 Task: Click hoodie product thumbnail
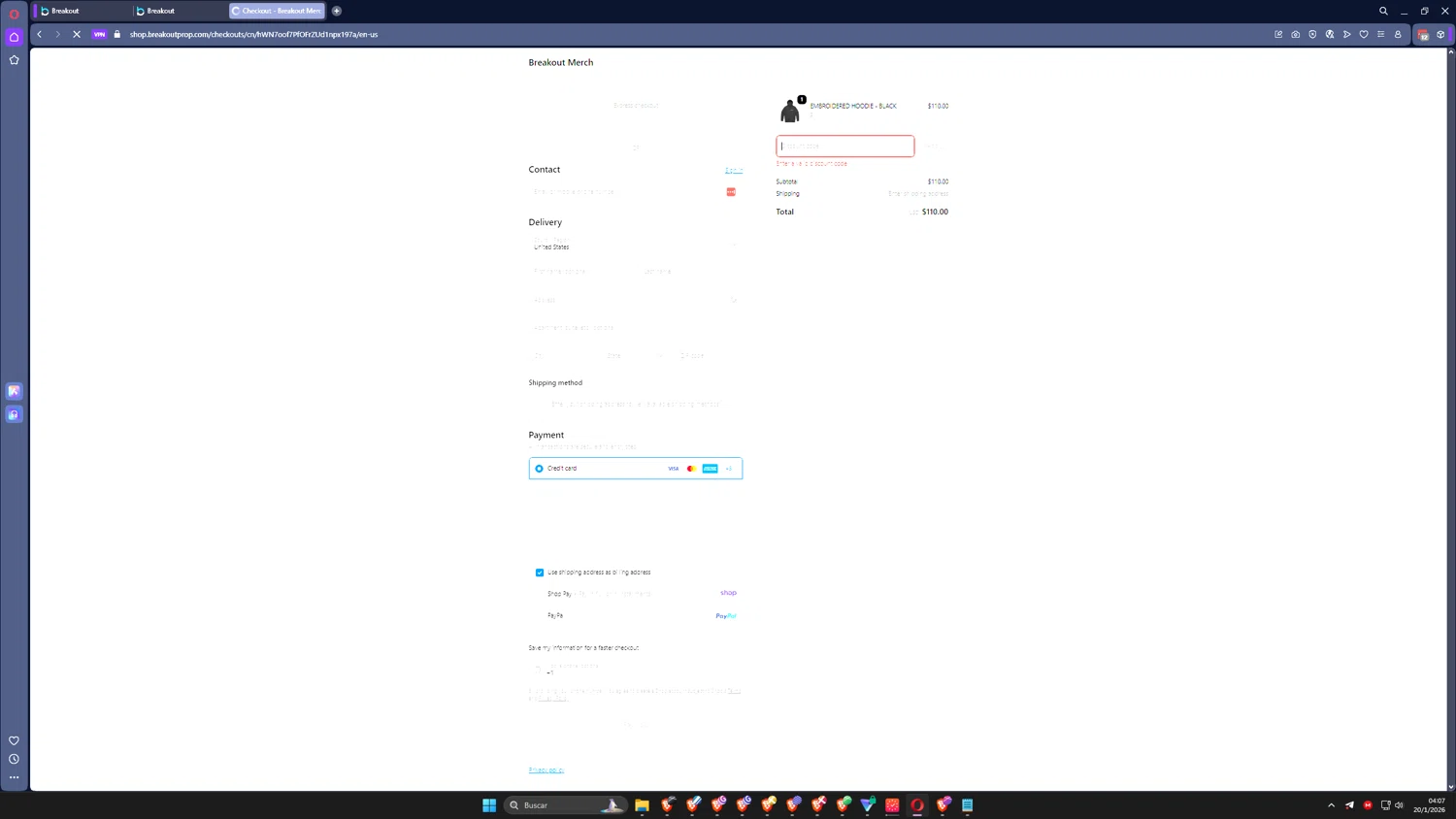[790, 111]
